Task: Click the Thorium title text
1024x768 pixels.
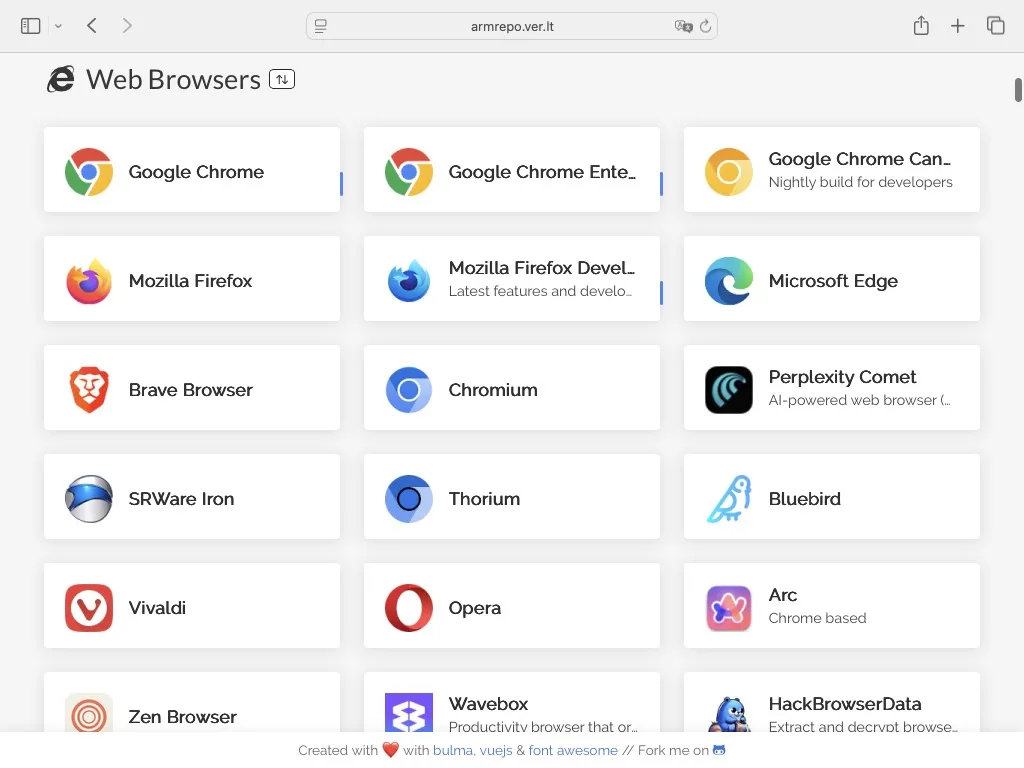Action: click(484, 499)
